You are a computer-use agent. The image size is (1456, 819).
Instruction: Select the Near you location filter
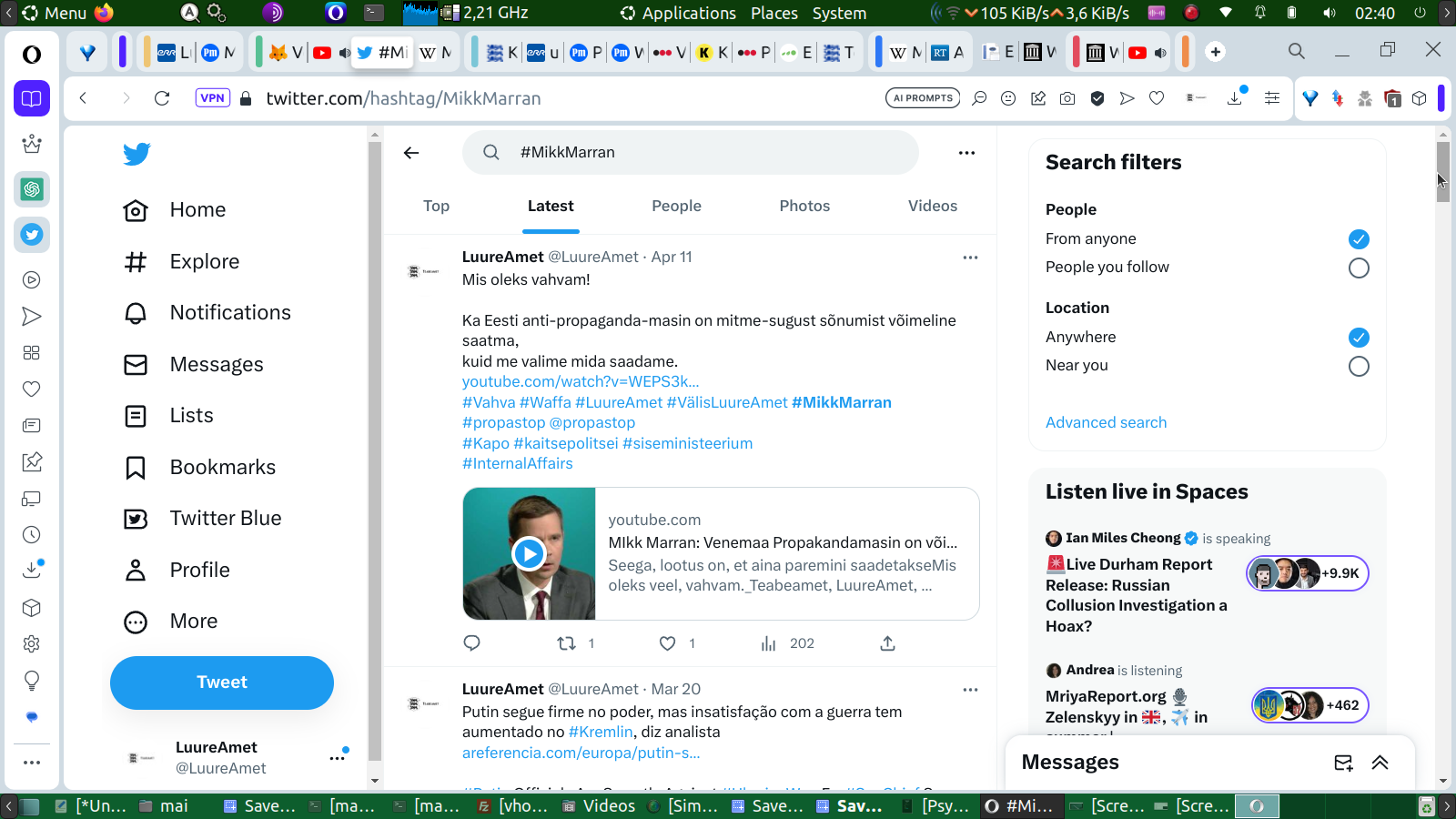click(x=1359, y=367)
